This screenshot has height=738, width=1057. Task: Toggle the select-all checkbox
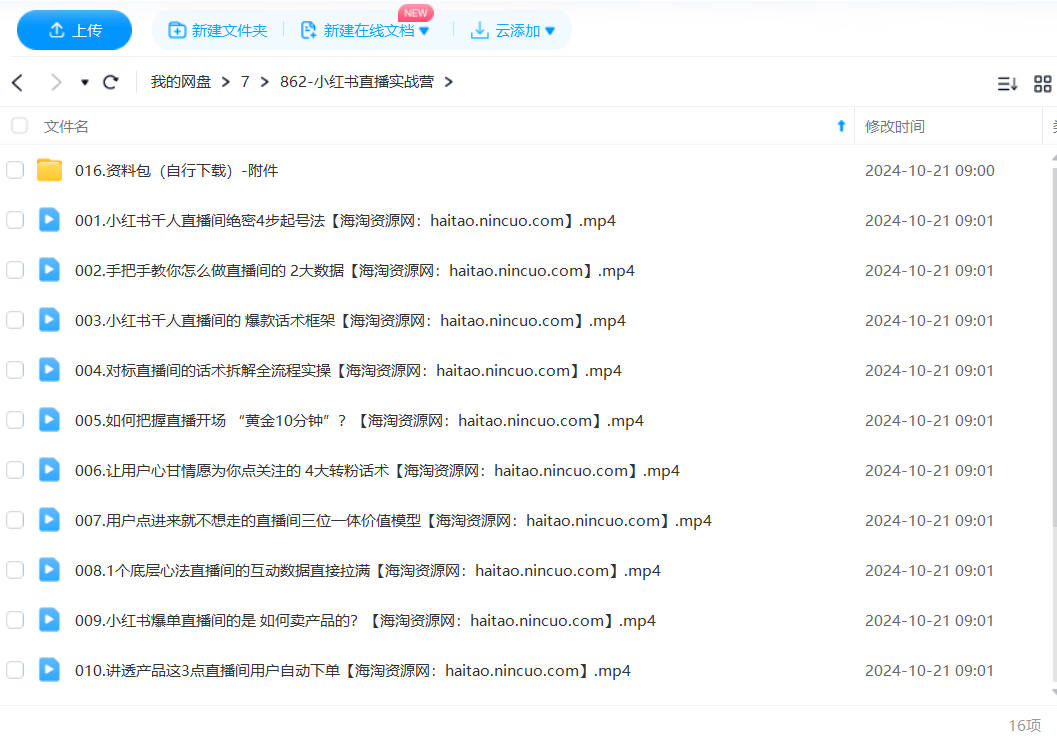[x=20, y=125]
